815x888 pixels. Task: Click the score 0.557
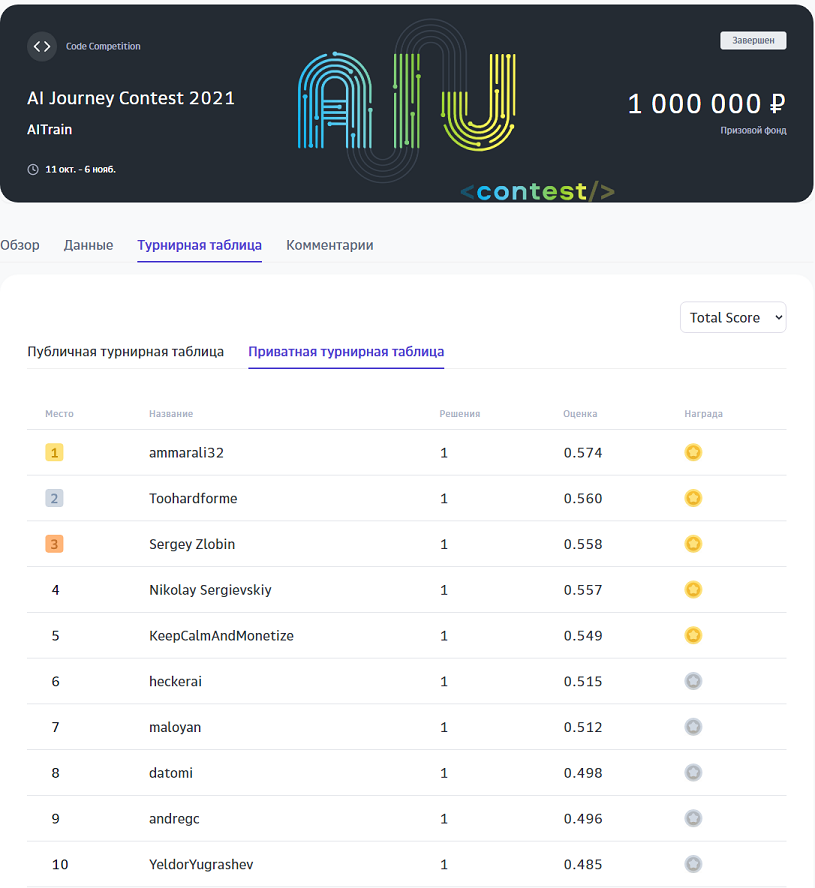(583, 590)
